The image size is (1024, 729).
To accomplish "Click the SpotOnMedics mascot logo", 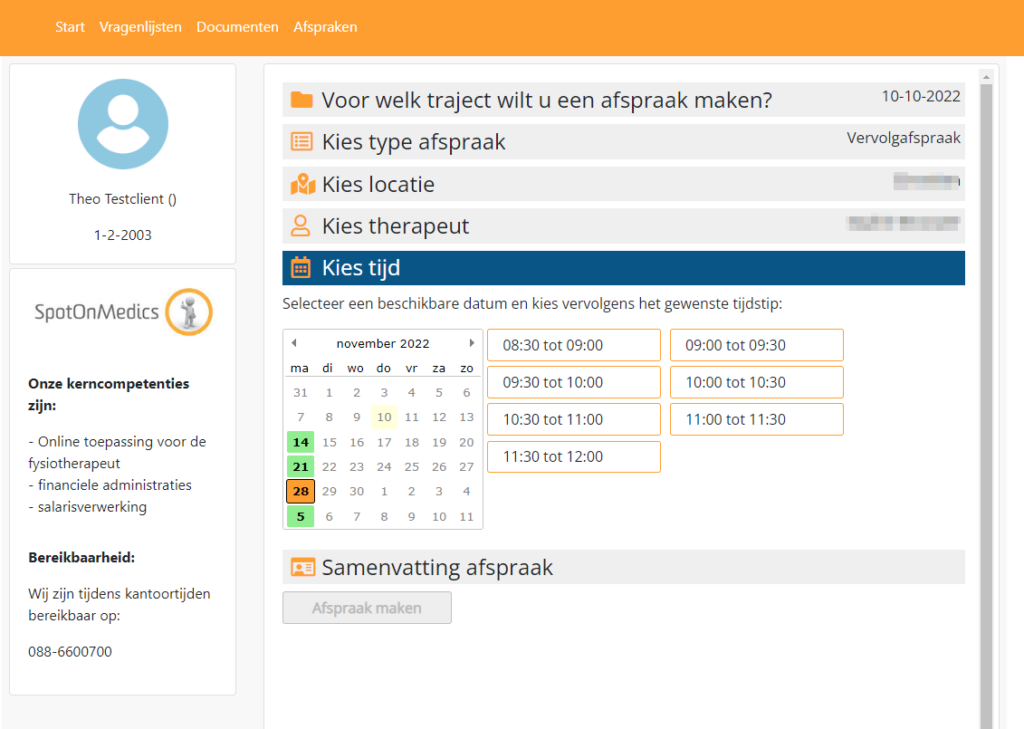I will [188, 312].
